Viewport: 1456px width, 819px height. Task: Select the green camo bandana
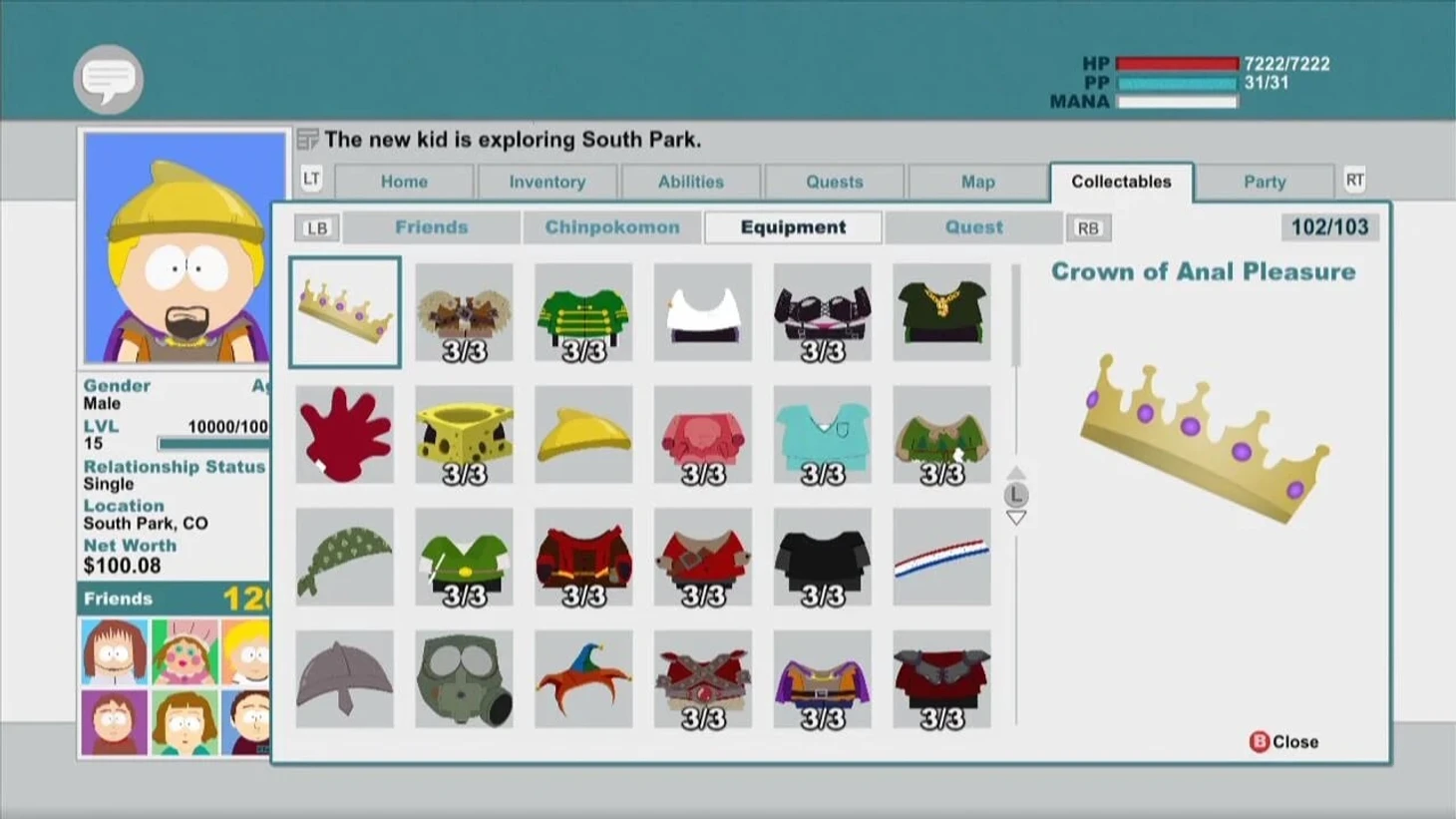click(x=345, y=557)
